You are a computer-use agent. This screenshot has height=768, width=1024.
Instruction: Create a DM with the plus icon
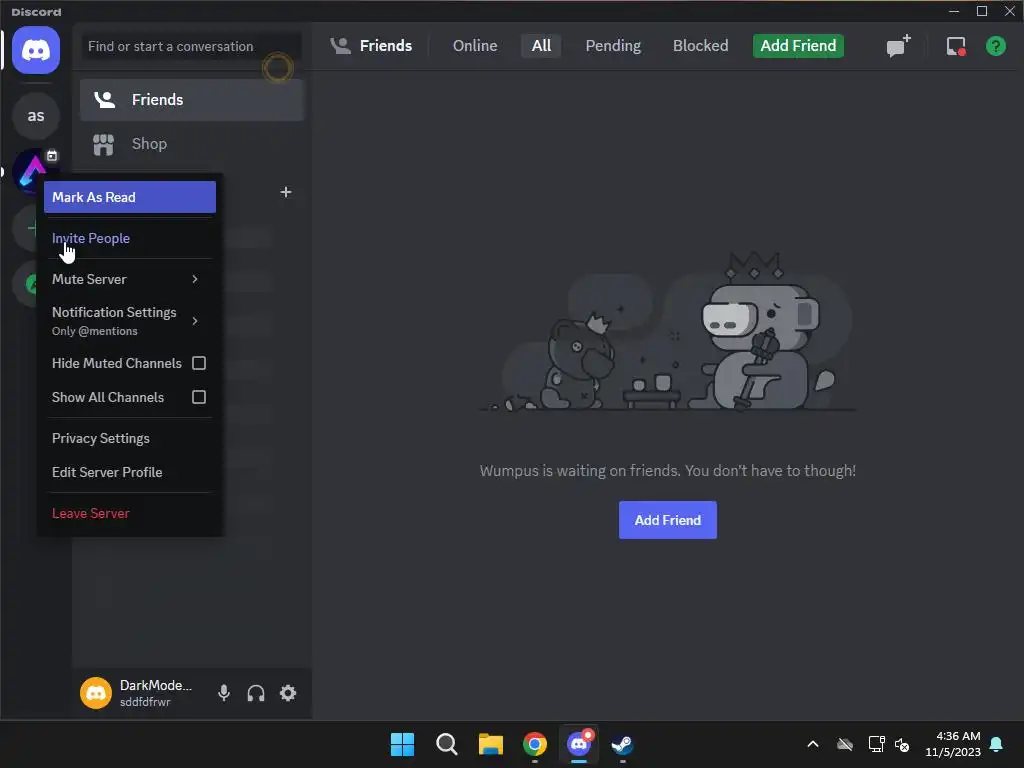coord(285,192)
